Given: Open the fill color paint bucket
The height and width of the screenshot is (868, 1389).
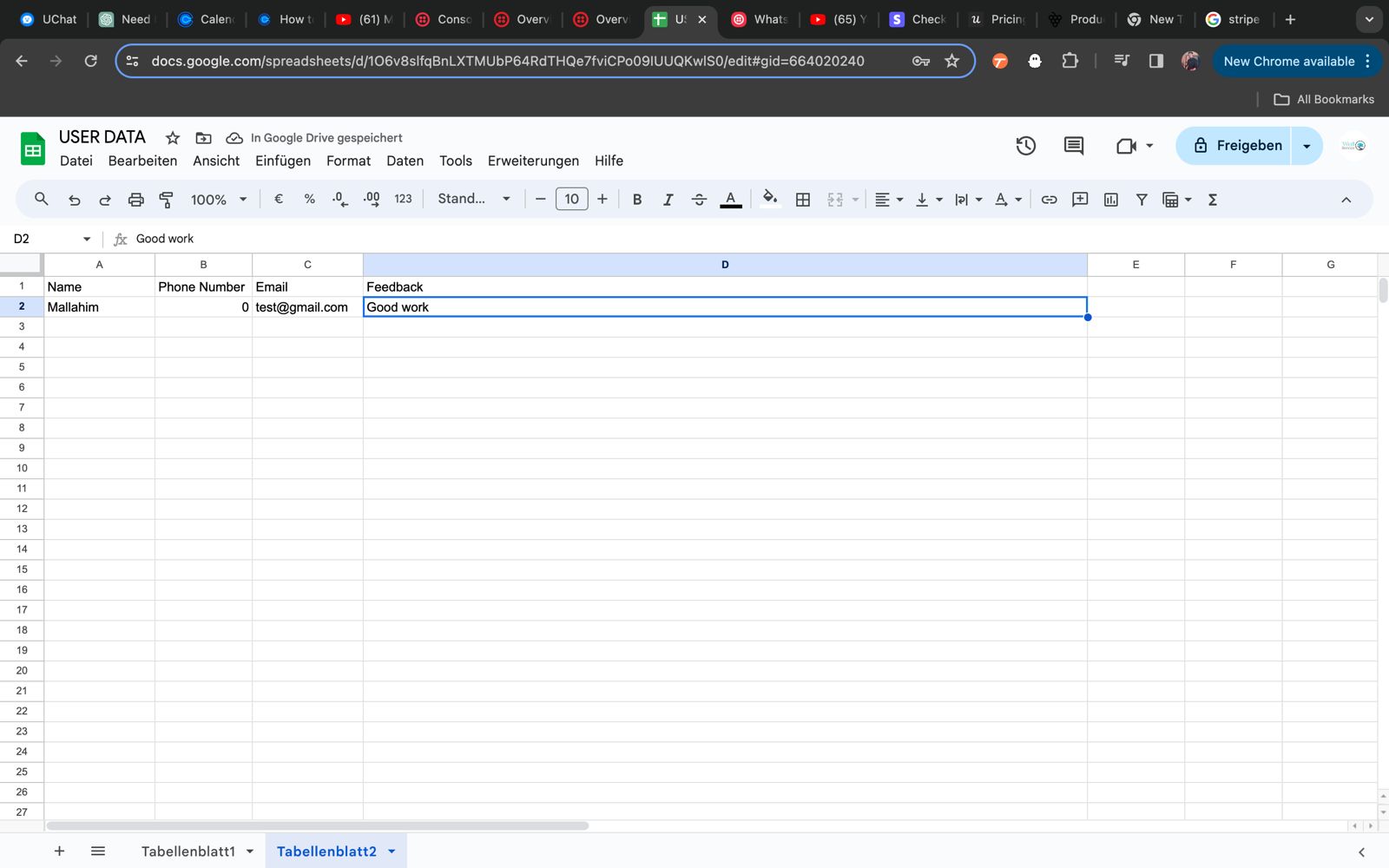Looking at the screenshot, I should [769, 200].
